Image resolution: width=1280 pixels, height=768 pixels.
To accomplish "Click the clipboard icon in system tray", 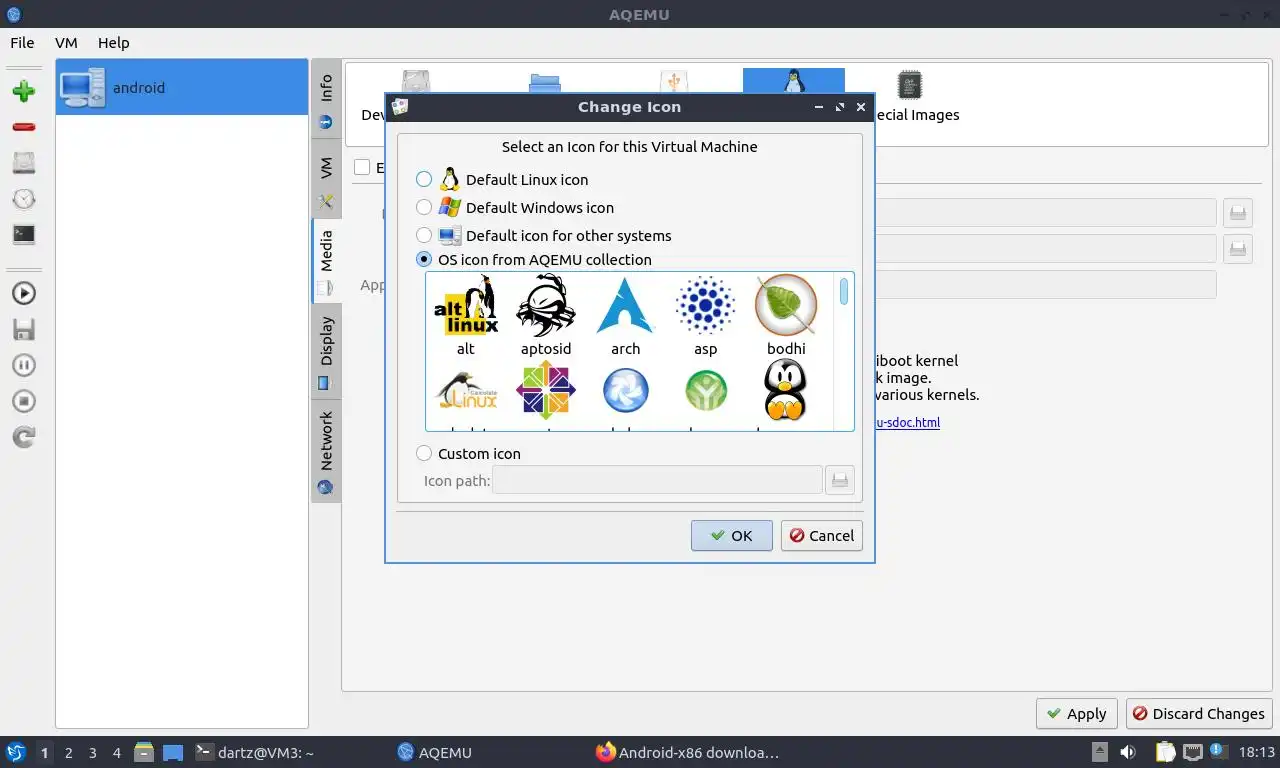I will click(x=1166, y=752).
